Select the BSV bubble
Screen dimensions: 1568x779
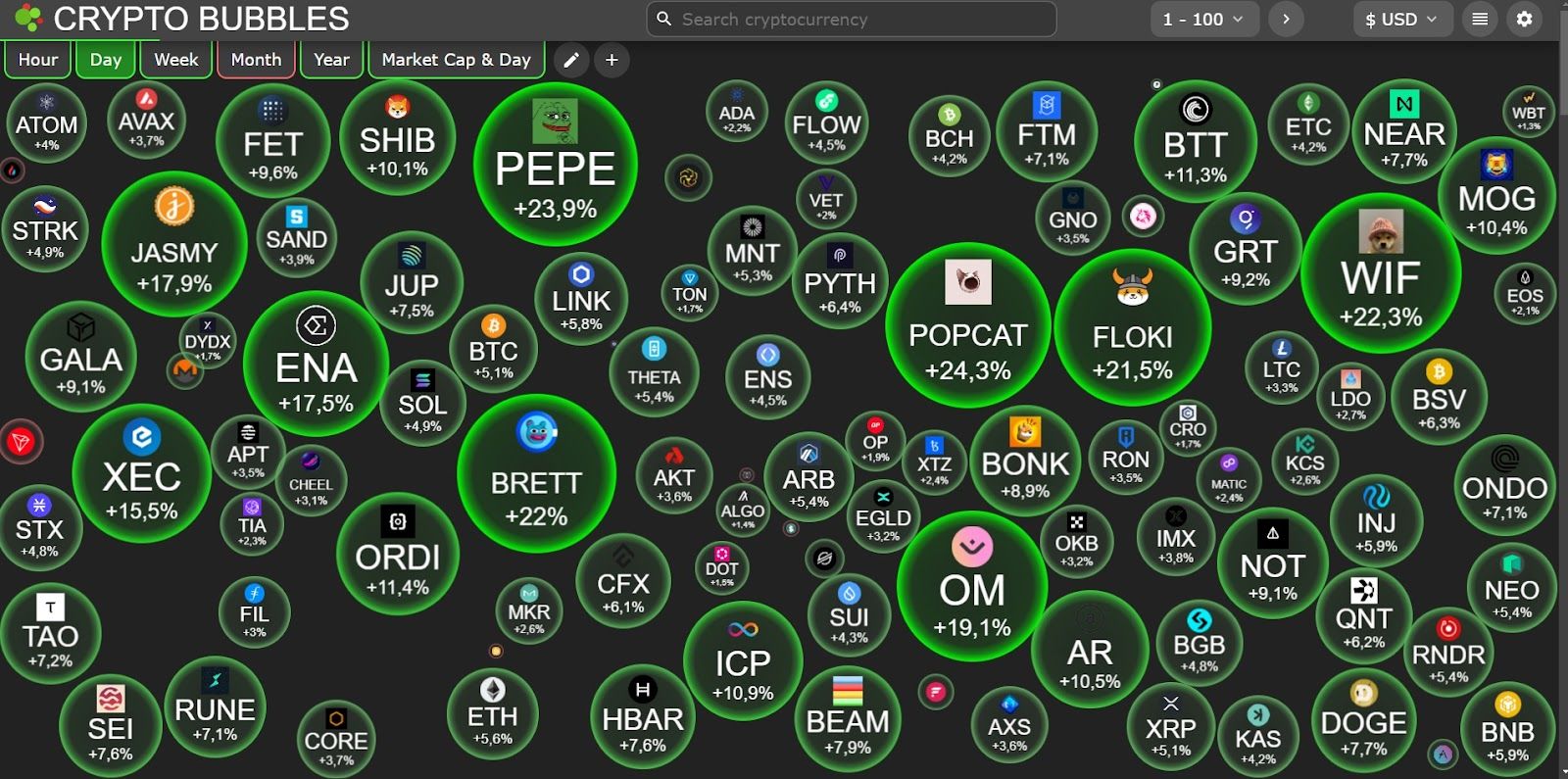click(x=1439, y=397)
